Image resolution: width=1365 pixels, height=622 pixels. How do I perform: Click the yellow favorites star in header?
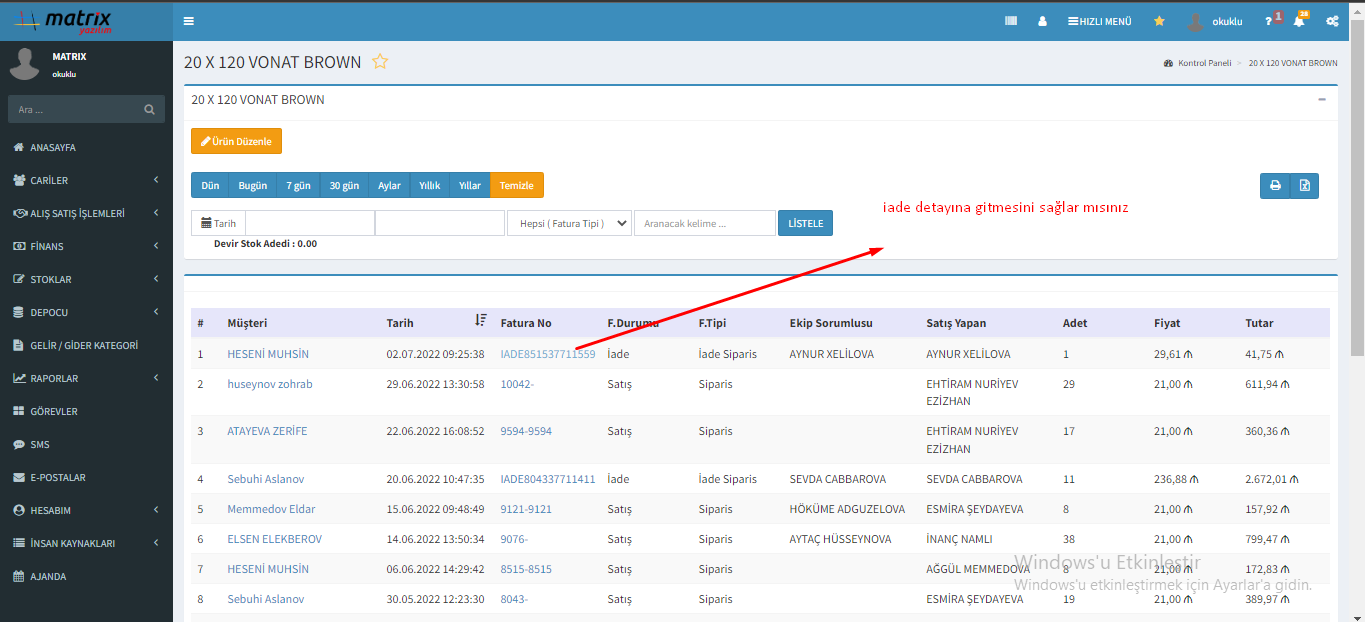tap(1159, 21)
